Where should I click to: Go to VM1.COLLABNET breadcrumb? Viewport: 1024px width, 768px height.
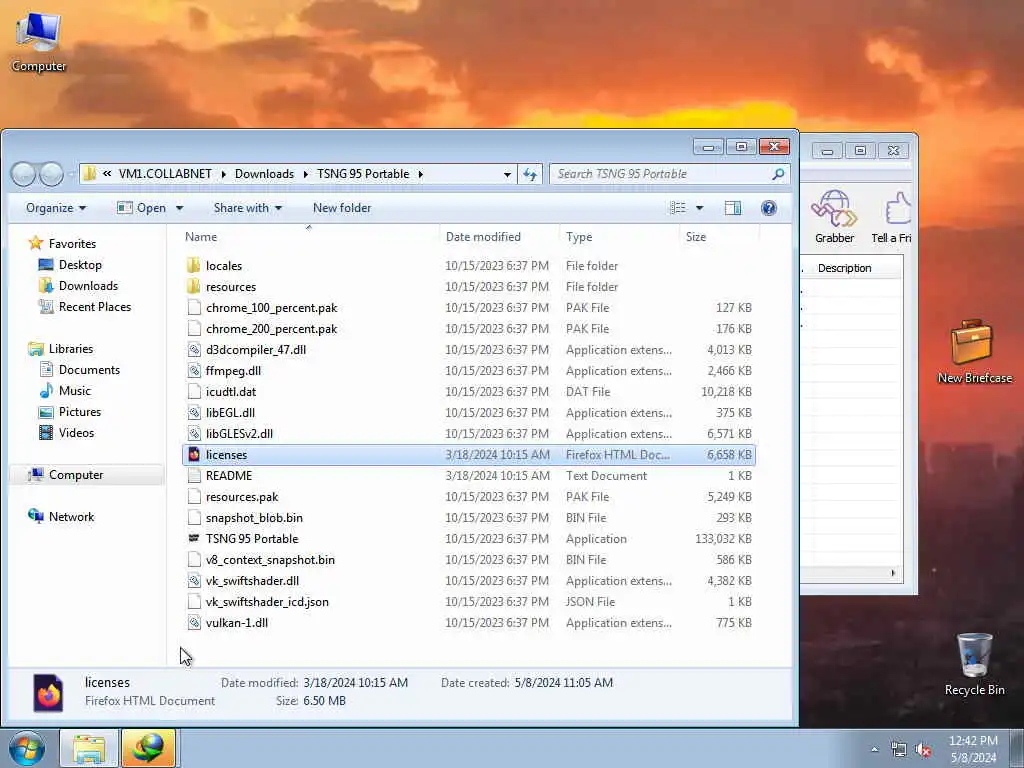point(165,174)
